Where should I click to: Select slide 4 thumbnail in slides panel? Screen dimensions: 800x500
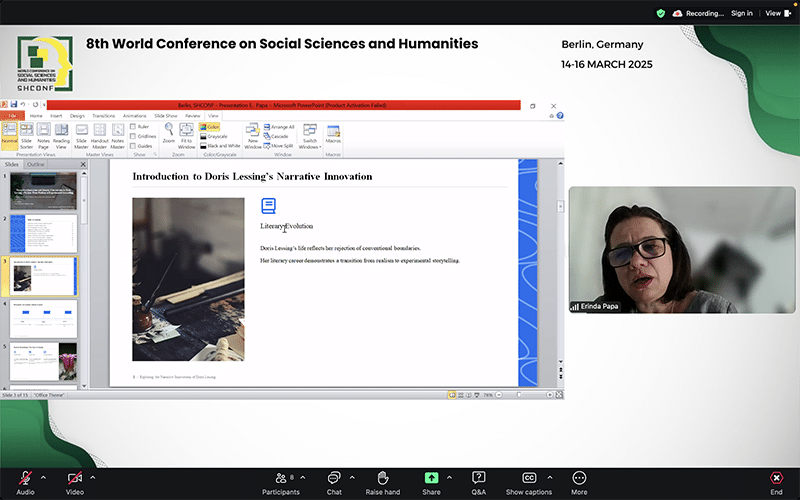(x=43, y=318)
